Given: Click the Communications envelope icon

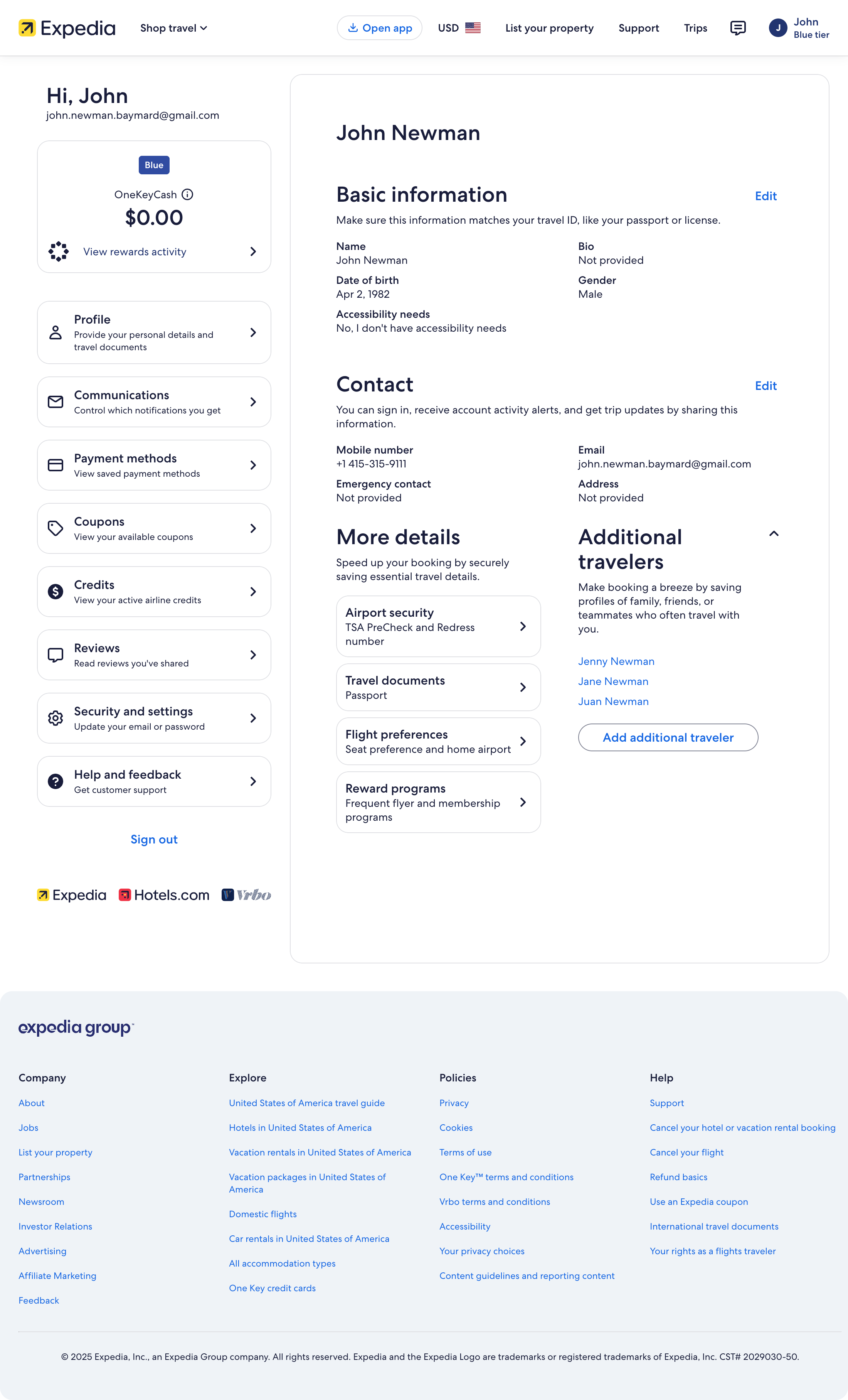Looking at the screenshot, I should pyautogui.click(x=55, y=402).
